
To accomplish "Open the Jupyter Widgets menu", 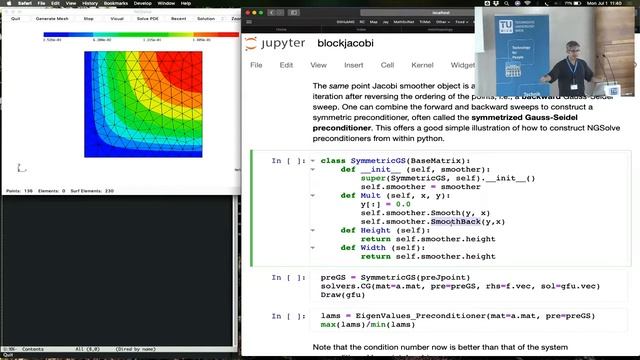I will [x=463, y=65].
